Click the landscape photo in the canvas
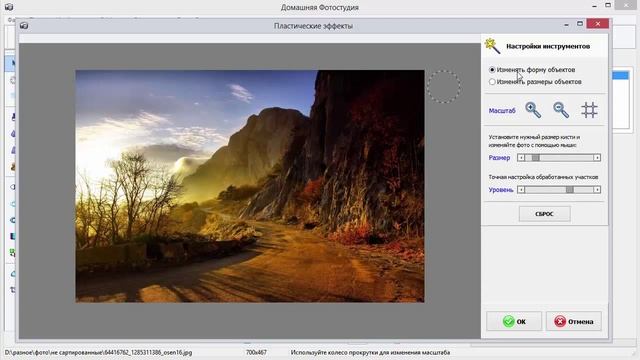This screenshot has height=360, width=640. point(250,186)
